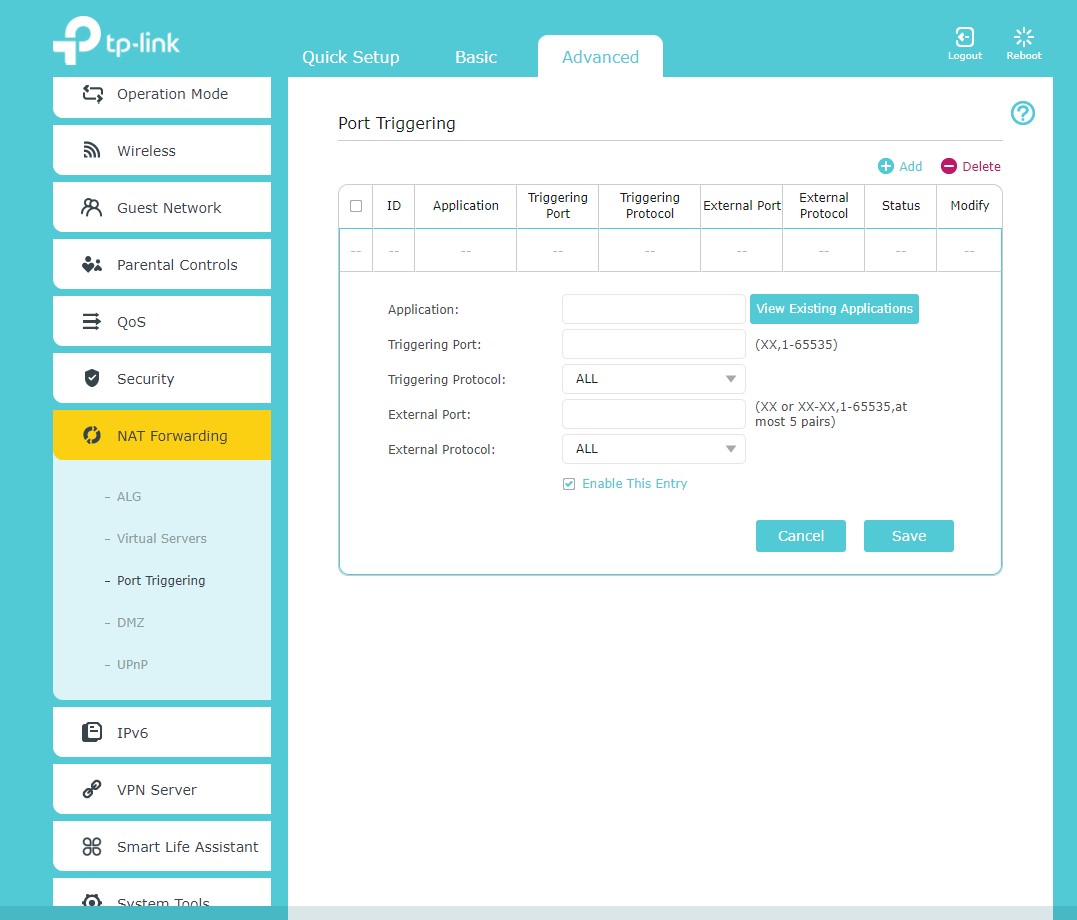Screen dimensions: 1077x920
Task: Click the tp-link logo
Action: (116, 41)
